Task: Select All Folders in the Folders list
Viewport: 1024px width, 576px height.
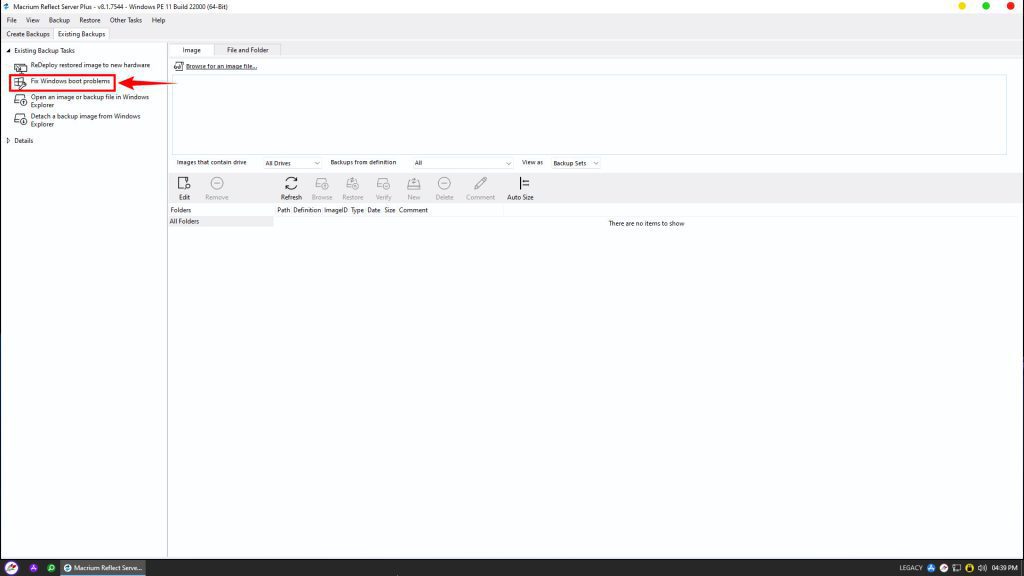Action: click(x=221, y=221)
